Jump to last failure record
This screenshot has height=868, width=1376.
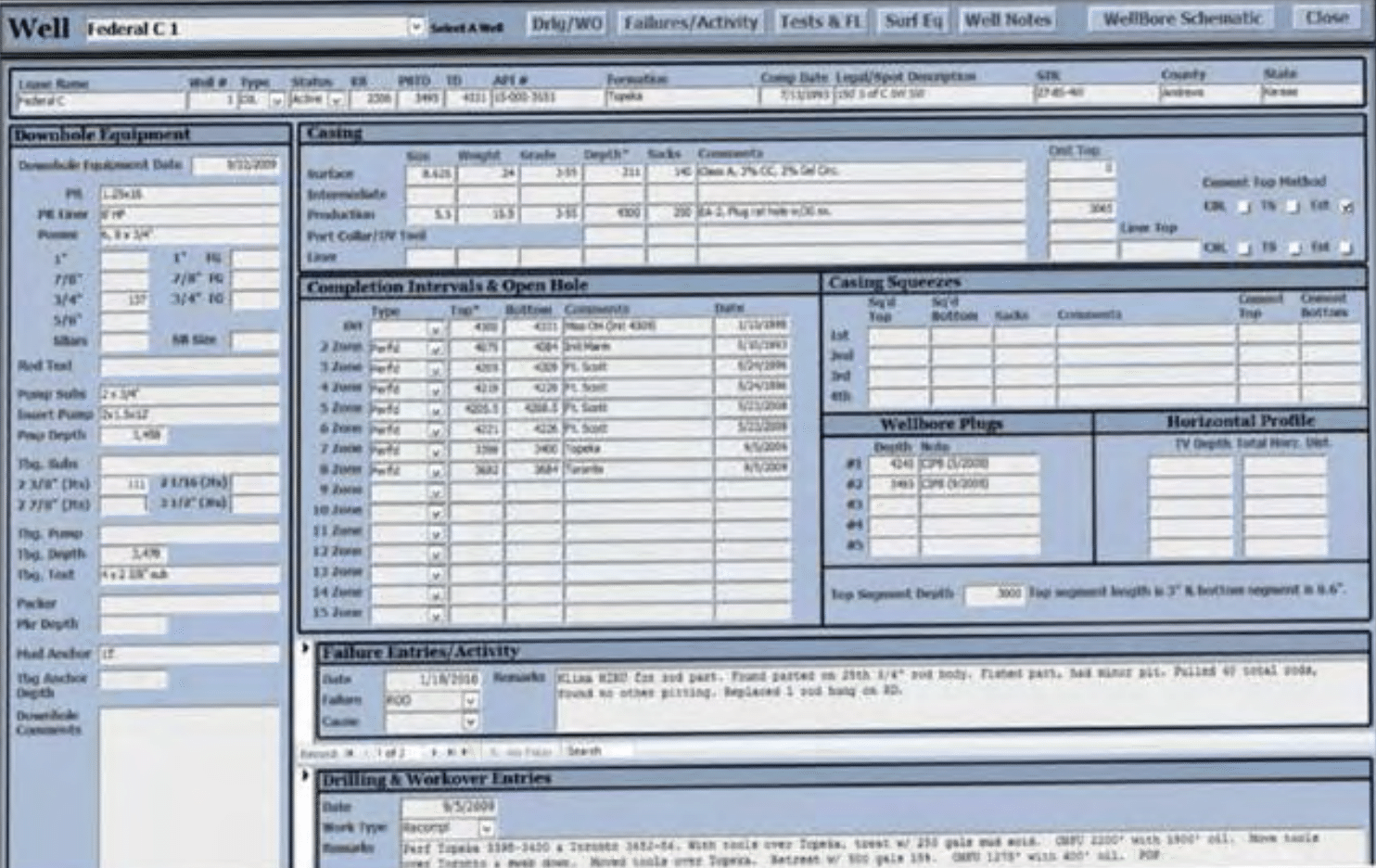point(452,752)
